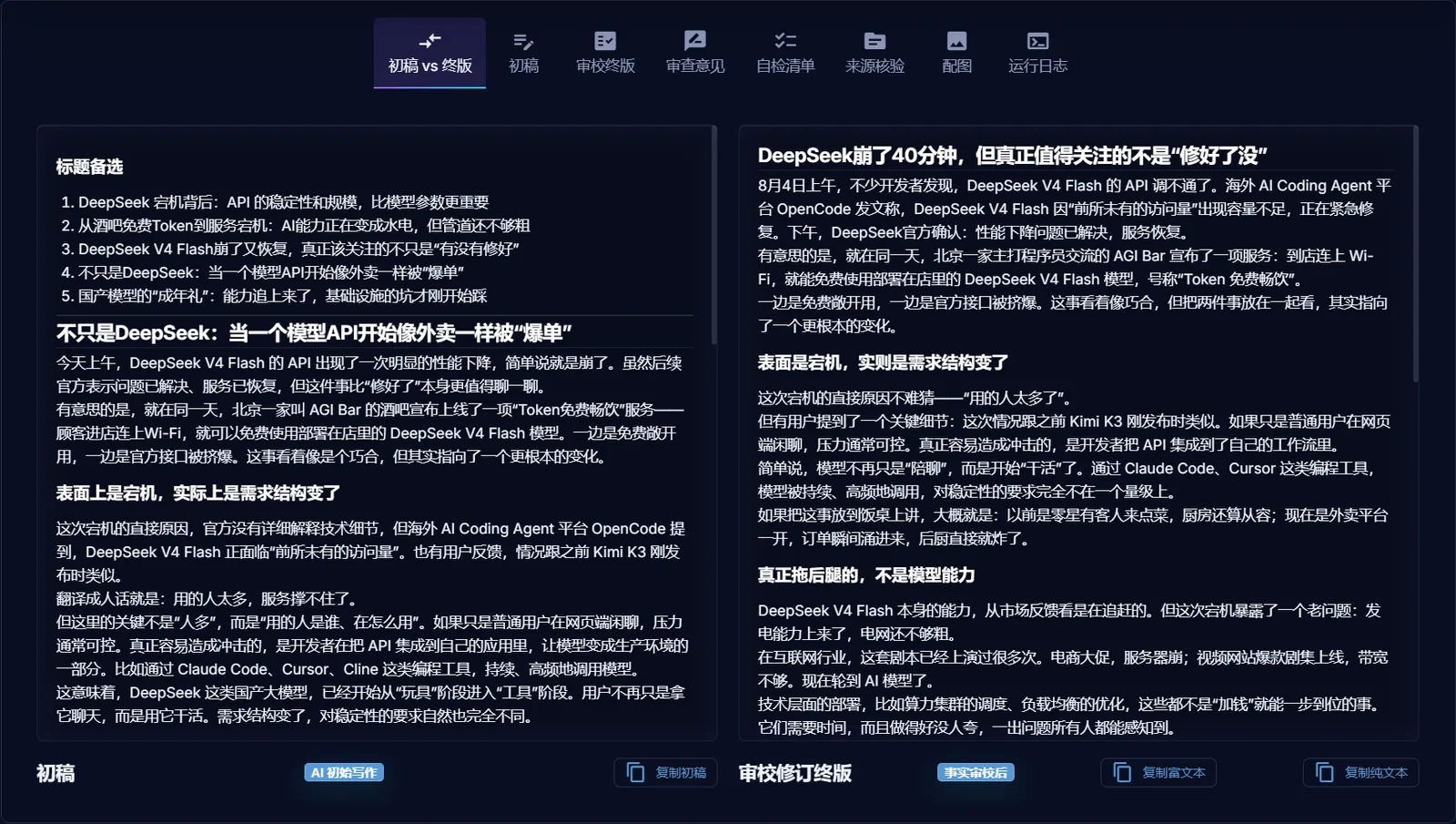Click title option 5 '国产模型的"成年礼"'
This screenshot has width=1456, height=824.
[x=282, y=296]
